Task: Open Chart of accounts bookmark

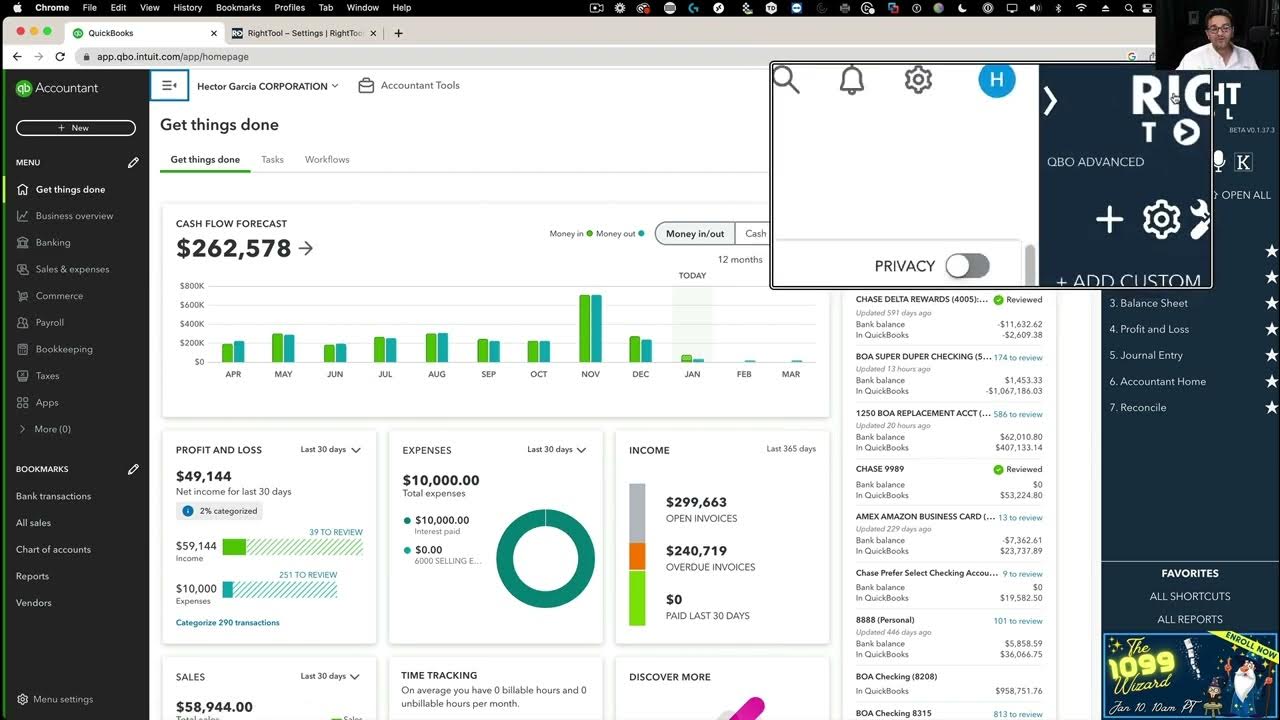Action: click(x=53, y=549)
